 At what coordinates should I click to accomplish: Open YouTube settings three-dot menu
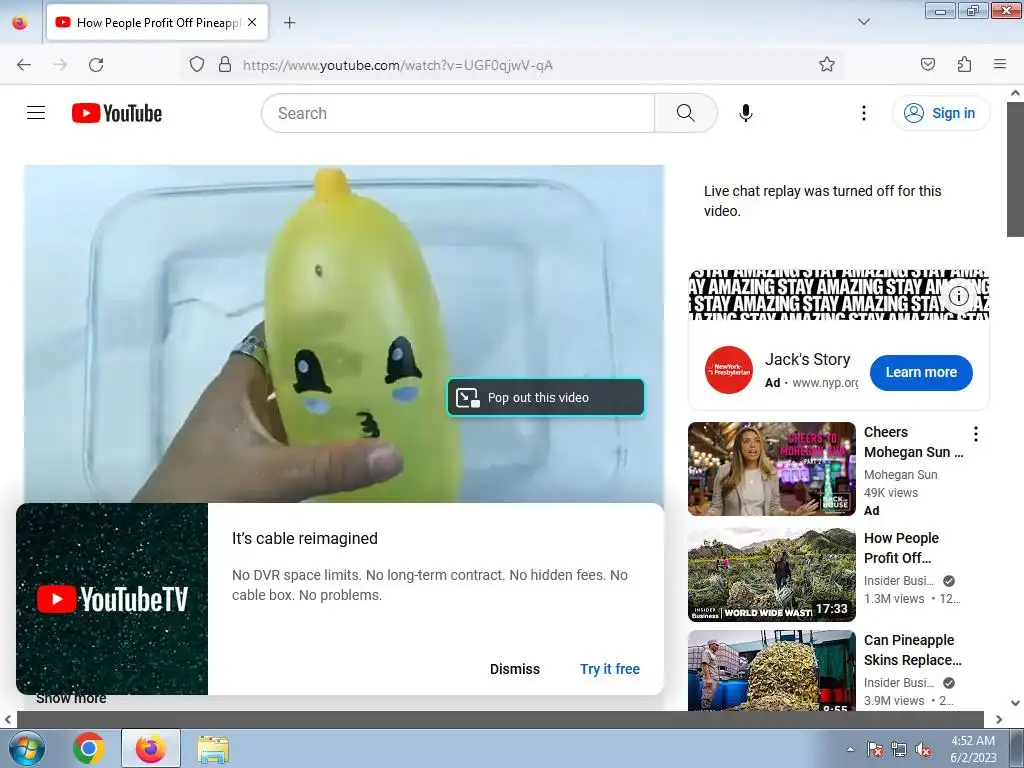click(863, 113)
